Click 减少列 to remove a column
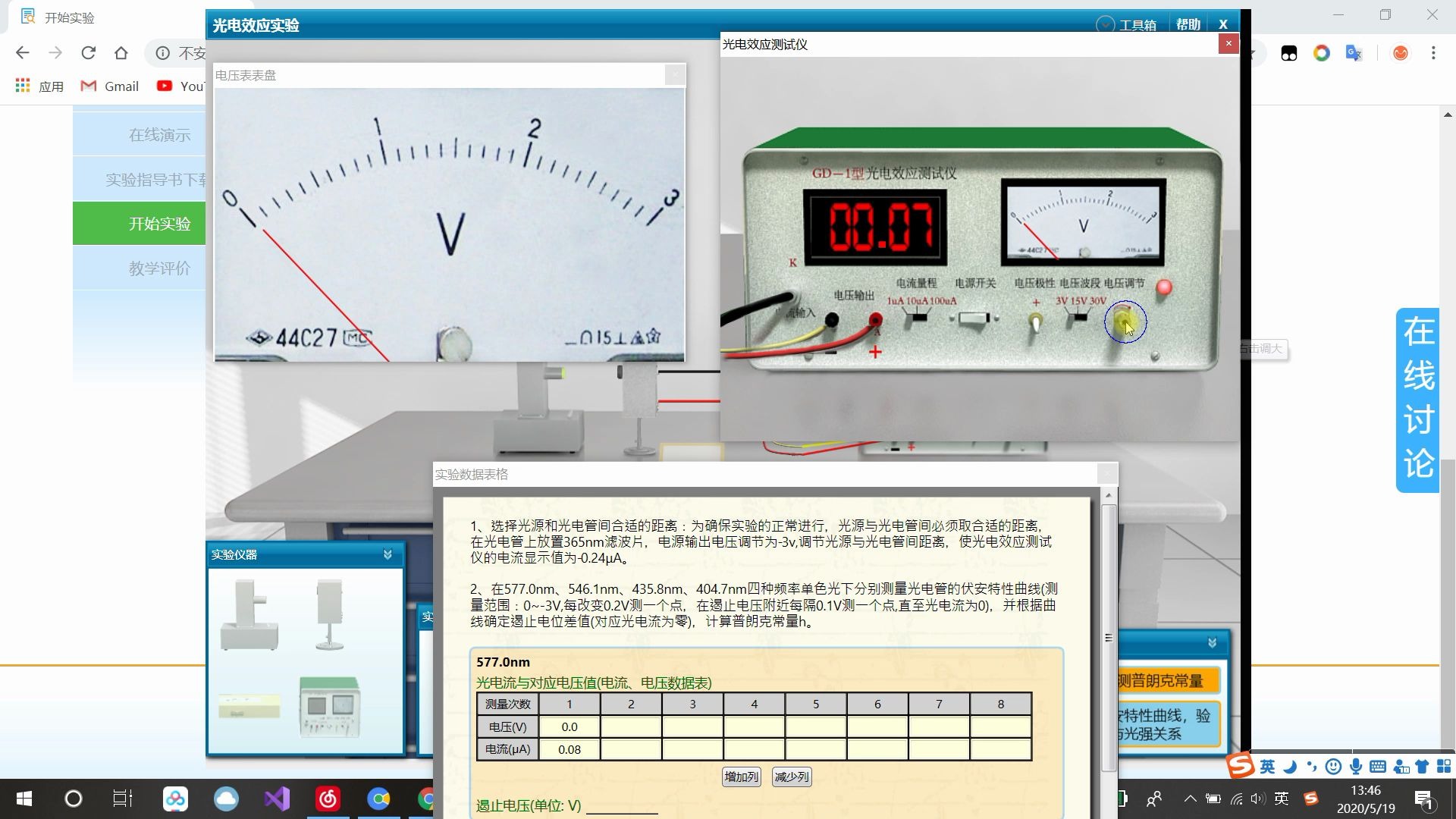 [792, 777]
